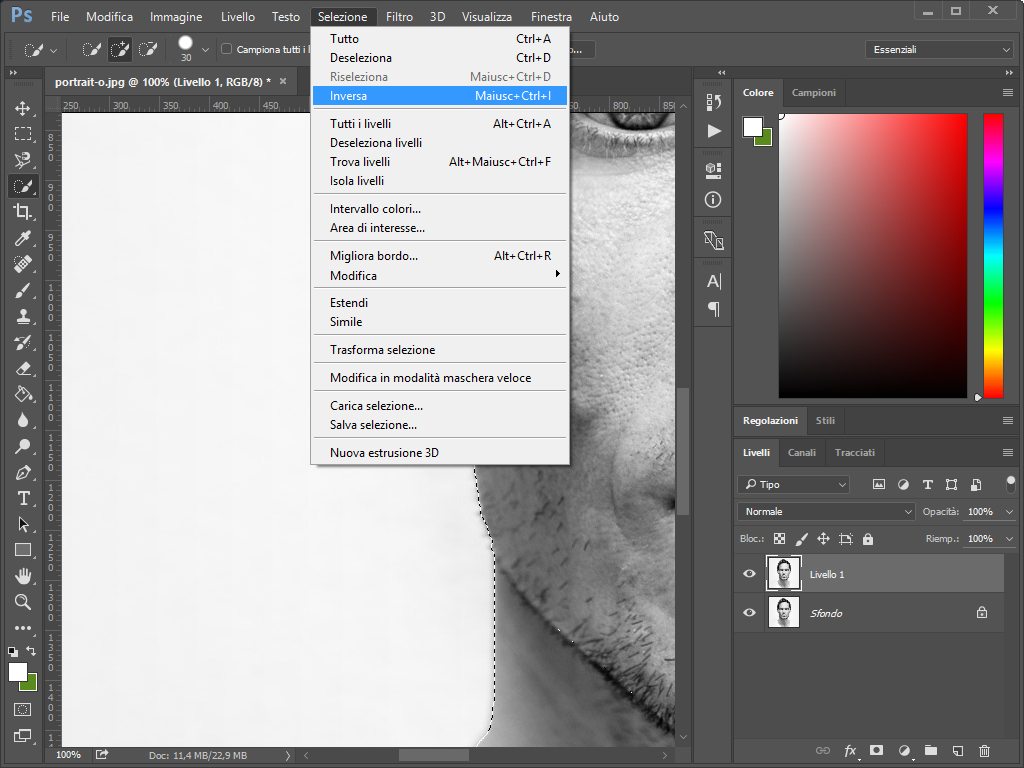The width and height of the screenshot is (1024, 768).
Task: Select the Hand tool
Action: pyautogui.click(x=22, y=576)
